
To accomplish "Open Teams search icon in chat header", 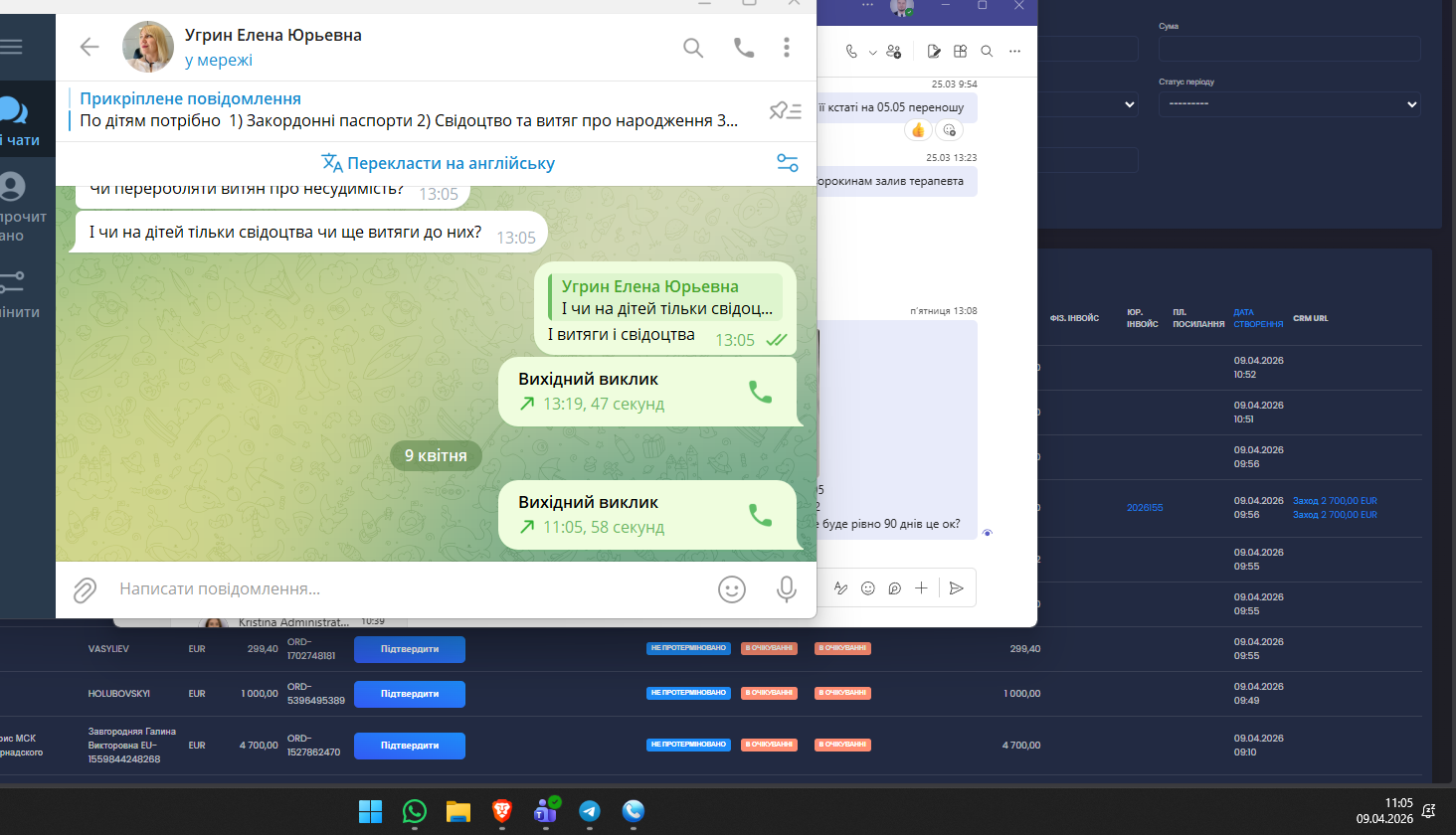I will 987,51.
